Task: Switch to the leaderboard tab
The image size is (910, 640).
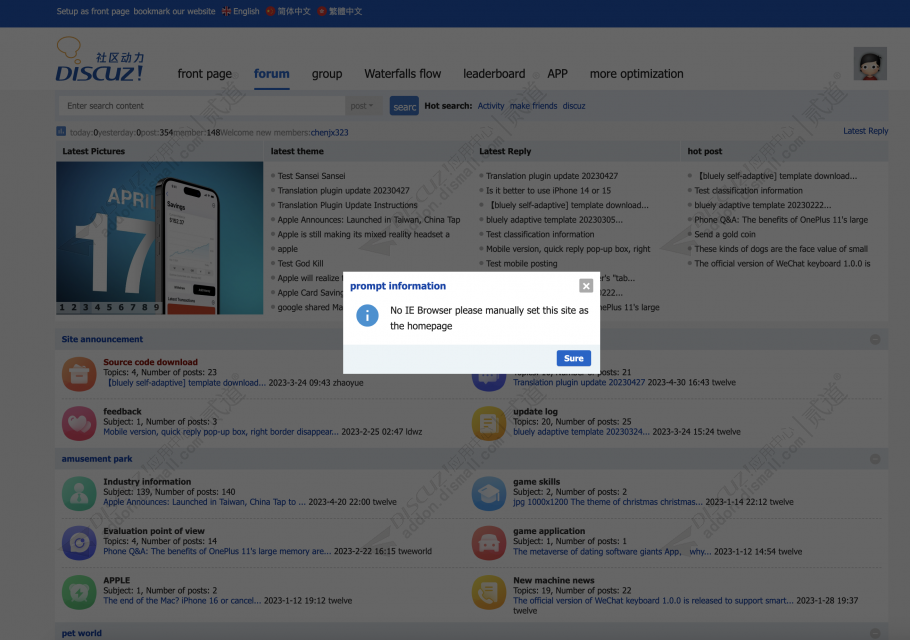Action: [494, 74]
